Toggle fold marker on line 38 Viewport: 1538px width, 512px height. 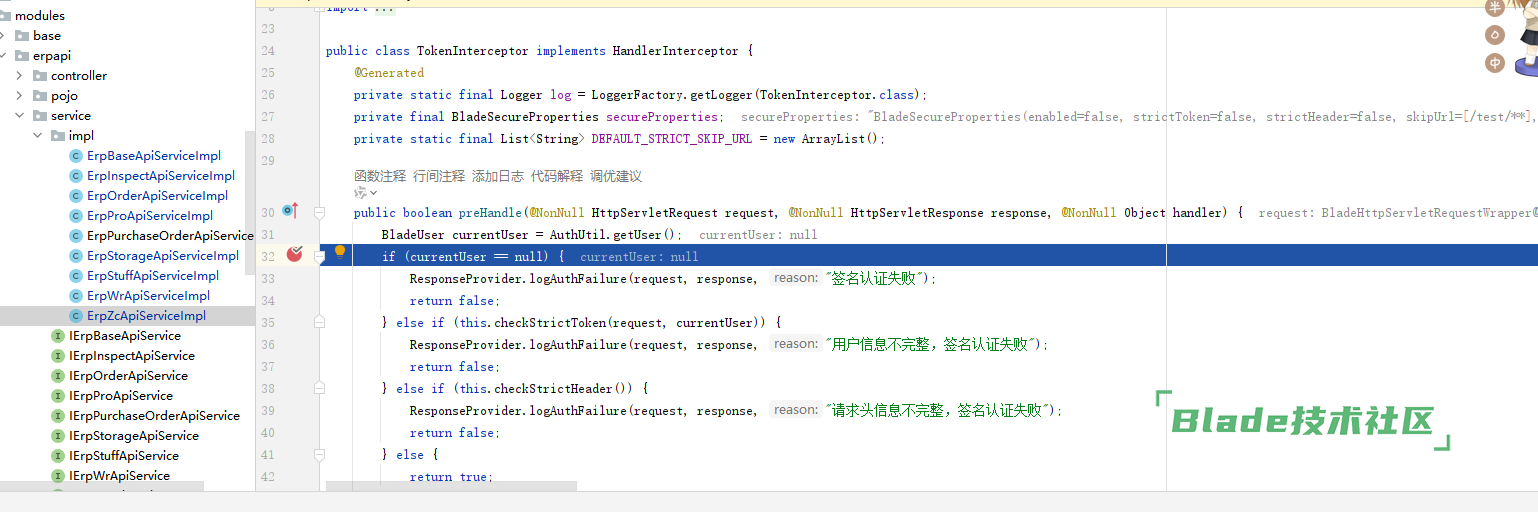pyautogui.click(x=320, y=388)
